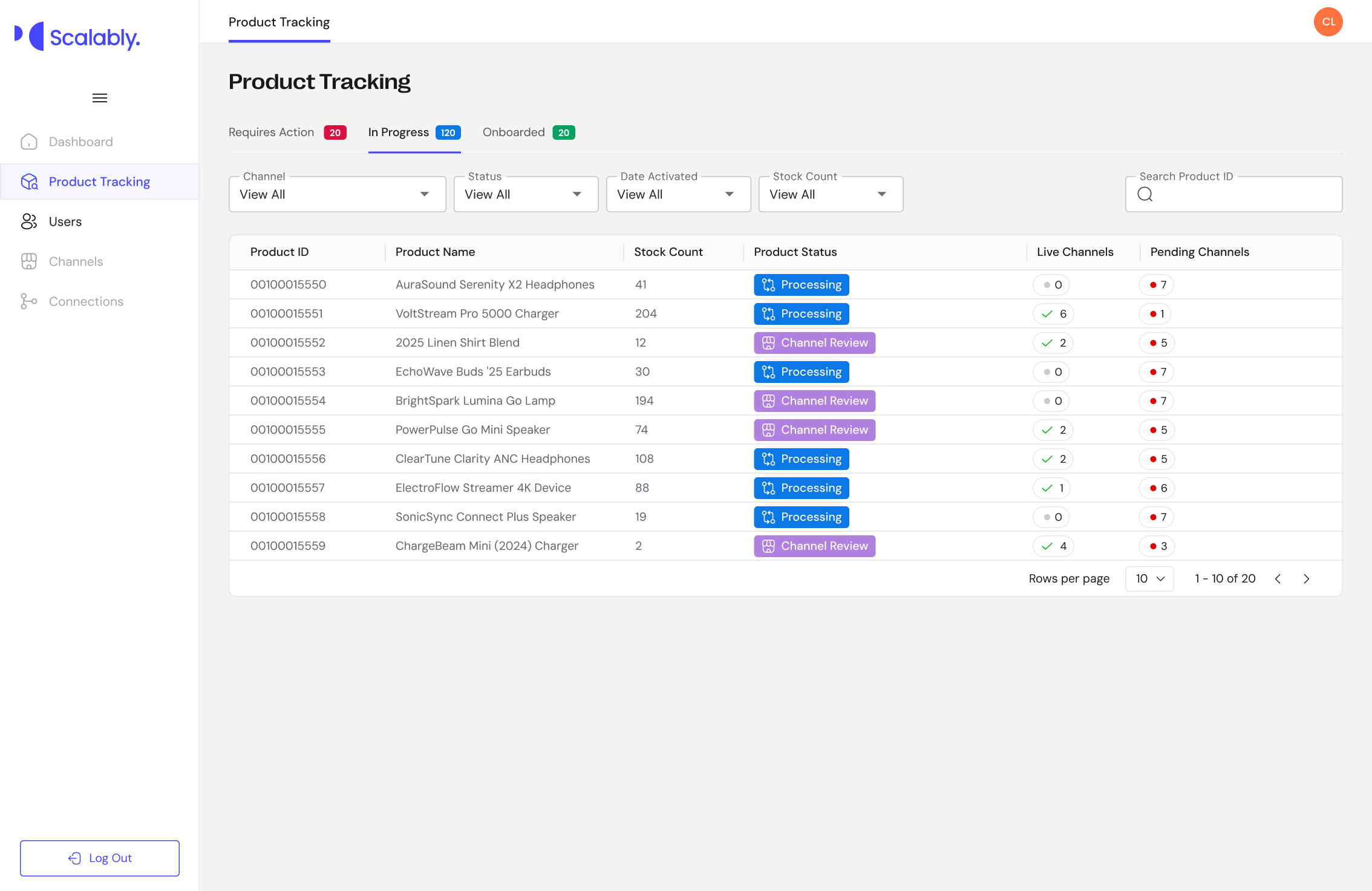
Task: Open the Date Activated dropdown
Action: coord(678,194)
